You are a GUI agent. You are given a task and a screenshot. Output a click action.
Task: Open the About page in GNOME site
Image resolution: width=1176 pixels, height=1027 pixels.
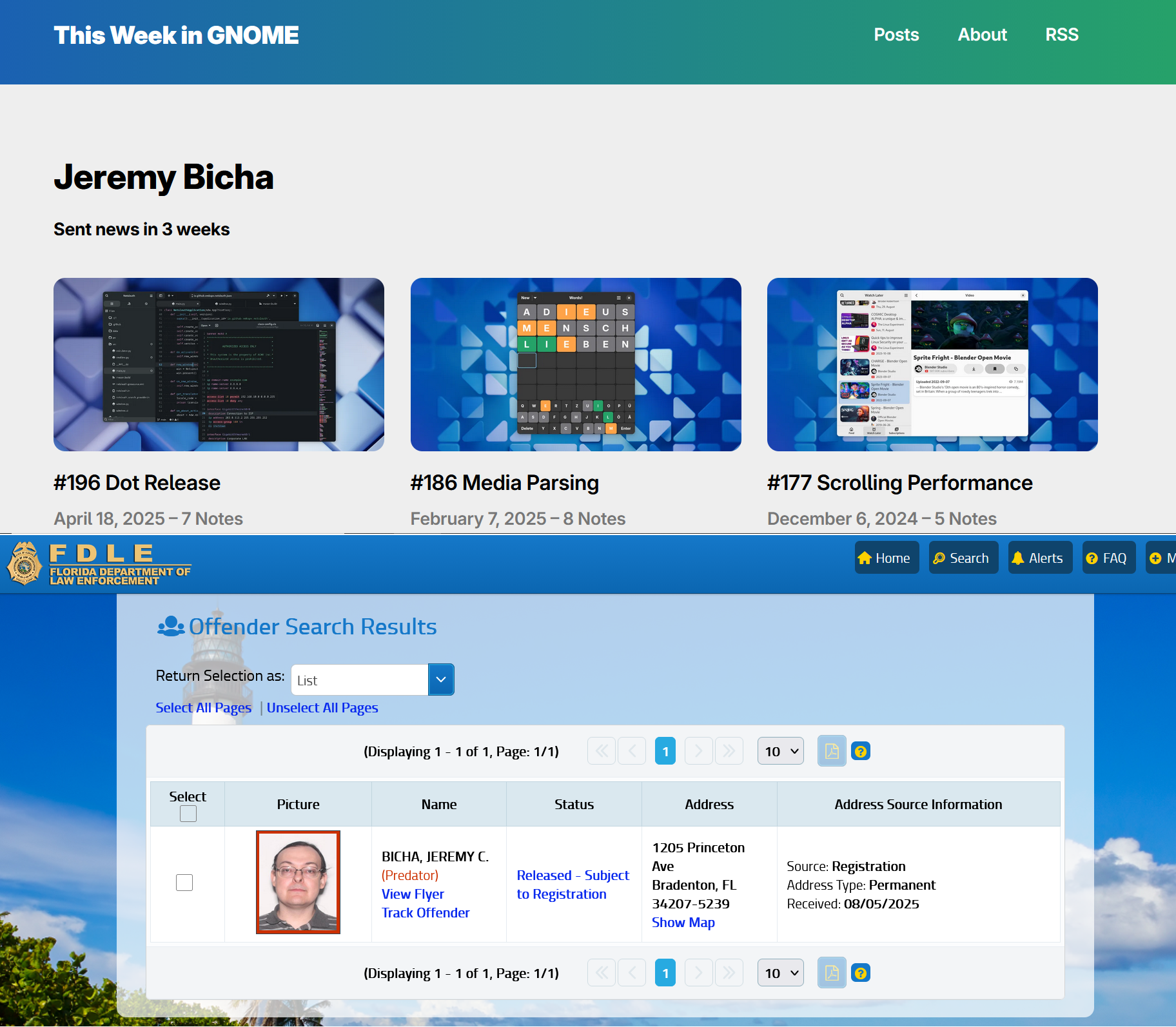[982, 35]
